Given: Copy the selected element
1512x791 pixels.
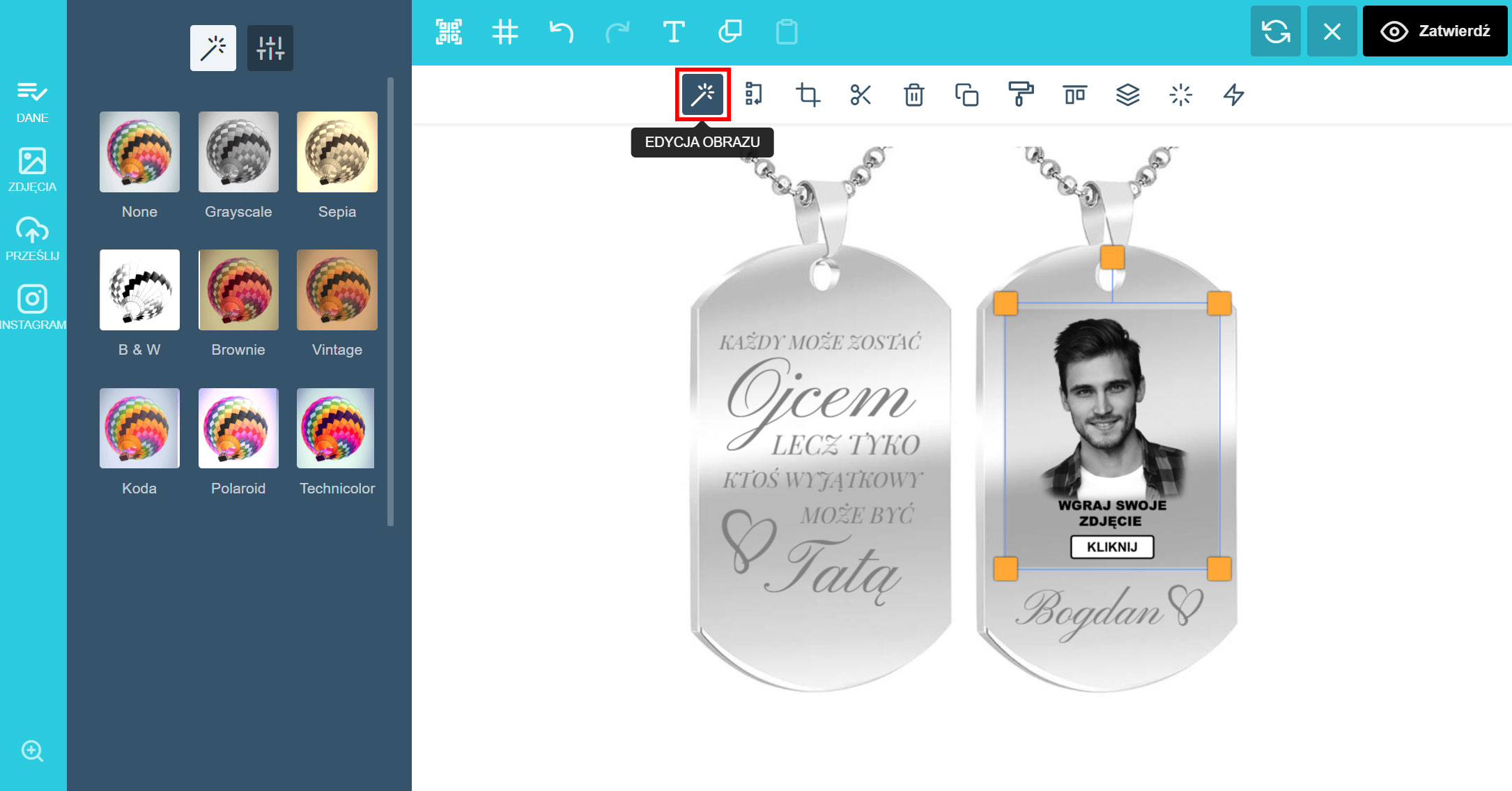Looking at the screenshot, I should tap(730, 32).
